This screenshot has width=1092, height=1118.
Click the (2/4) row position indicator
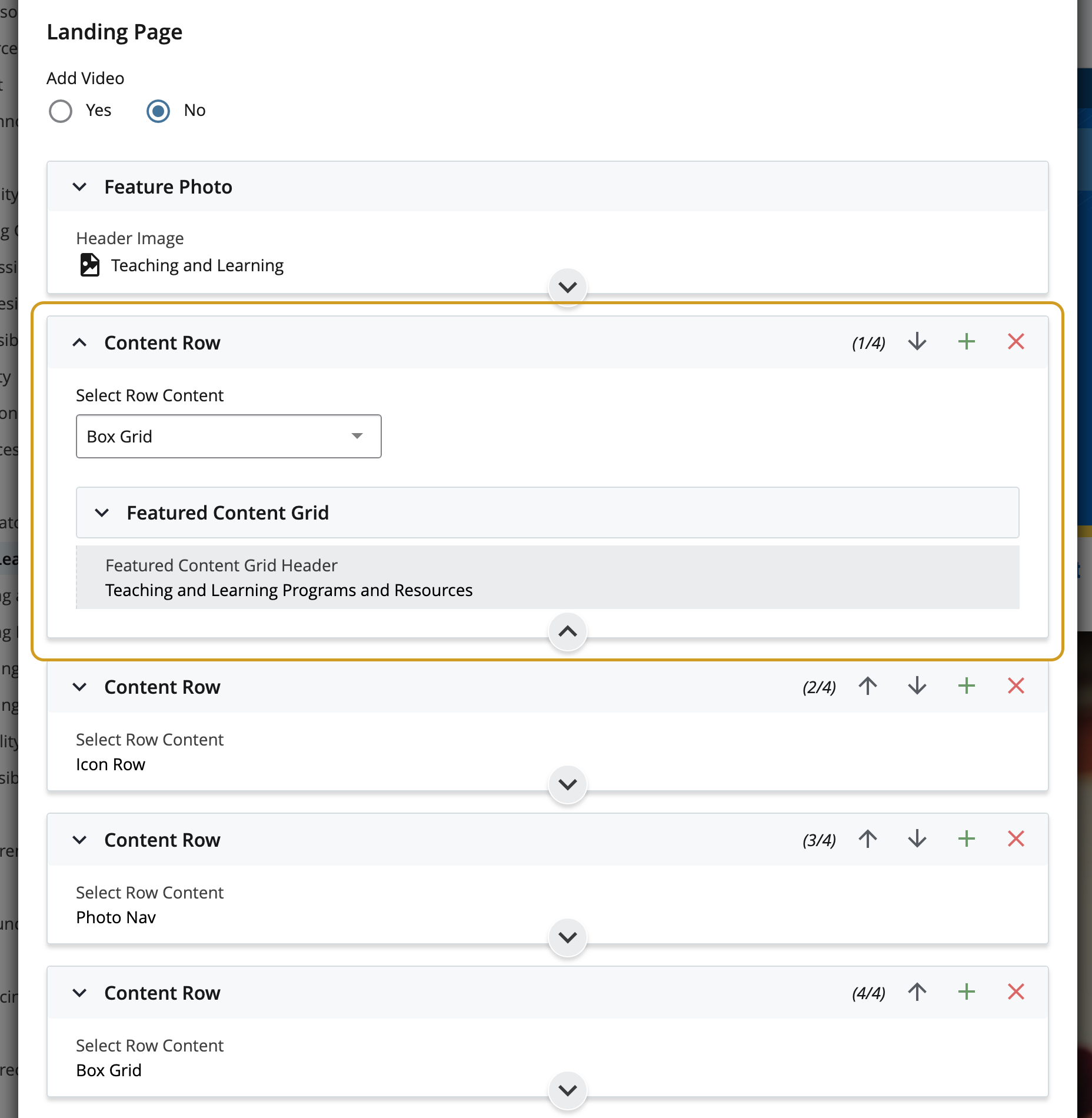click(819, 687)
